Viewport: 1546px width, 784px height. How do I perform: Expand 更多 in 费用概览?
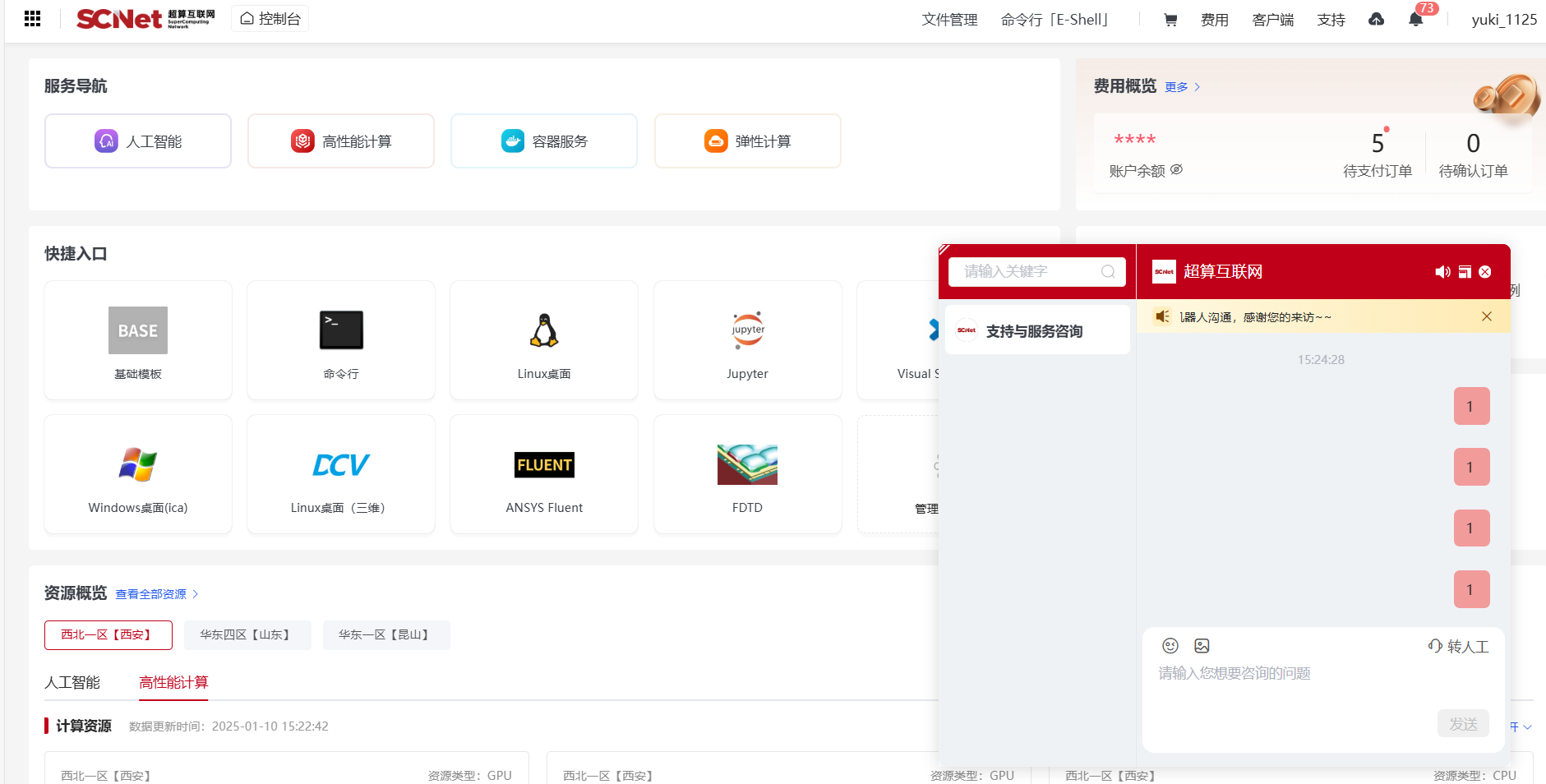pos(1182,87)
